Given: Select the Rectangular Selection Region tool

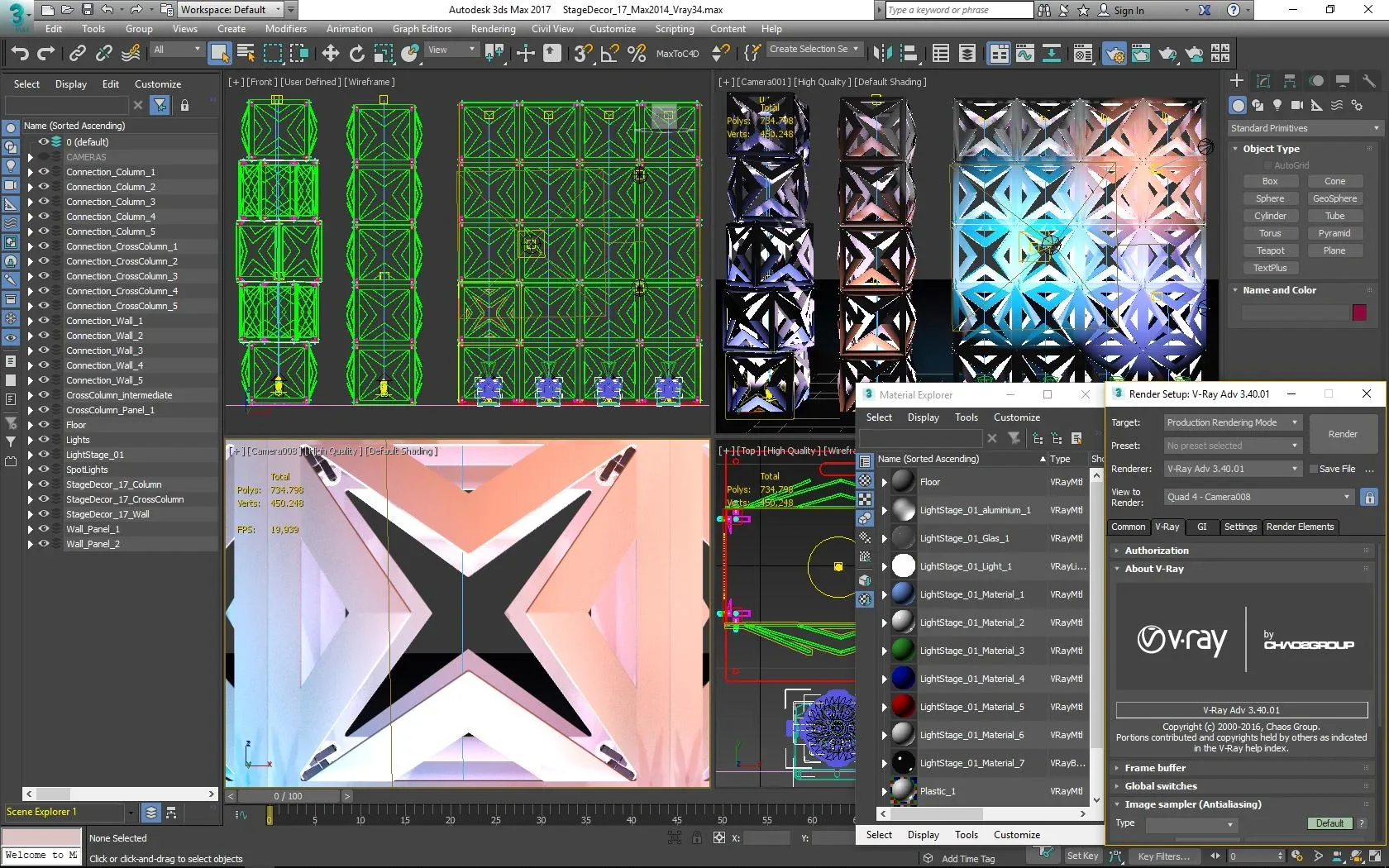Looking at the screenshot, I should 272,54.
